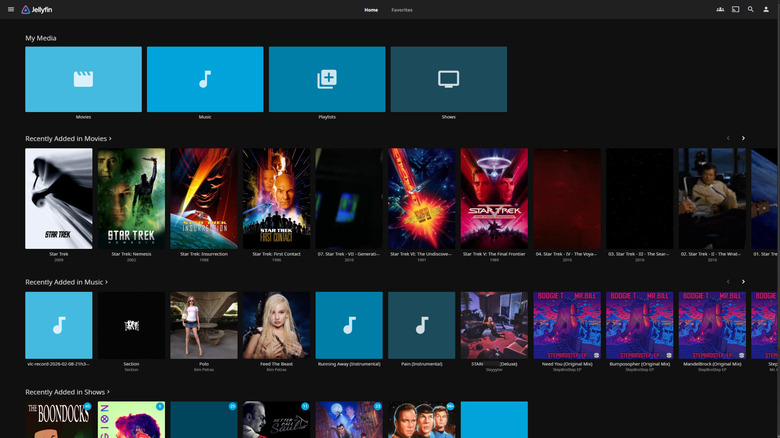Open the hamburger menu

point(11,9)
